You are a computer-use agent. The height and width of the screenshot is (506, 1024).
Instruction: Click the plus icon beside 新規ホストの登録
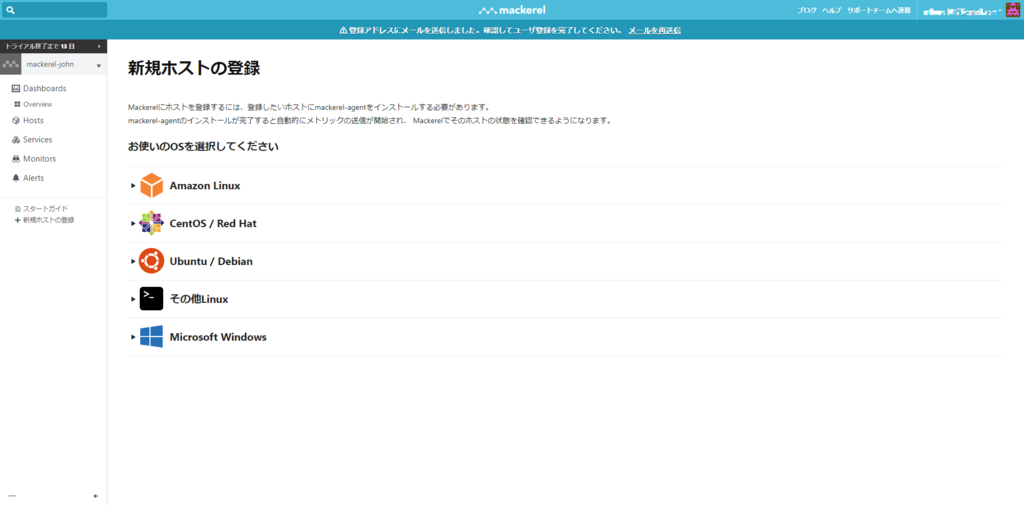click(18, 221)
